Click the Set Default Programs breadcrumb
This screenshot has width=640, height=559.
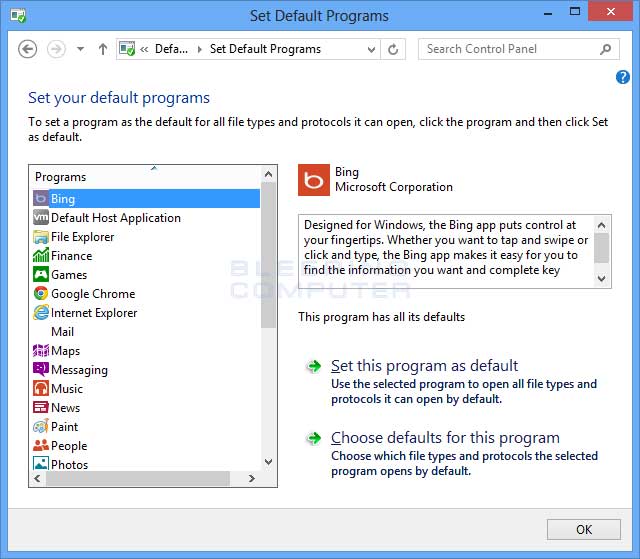[x=265, y=49]
